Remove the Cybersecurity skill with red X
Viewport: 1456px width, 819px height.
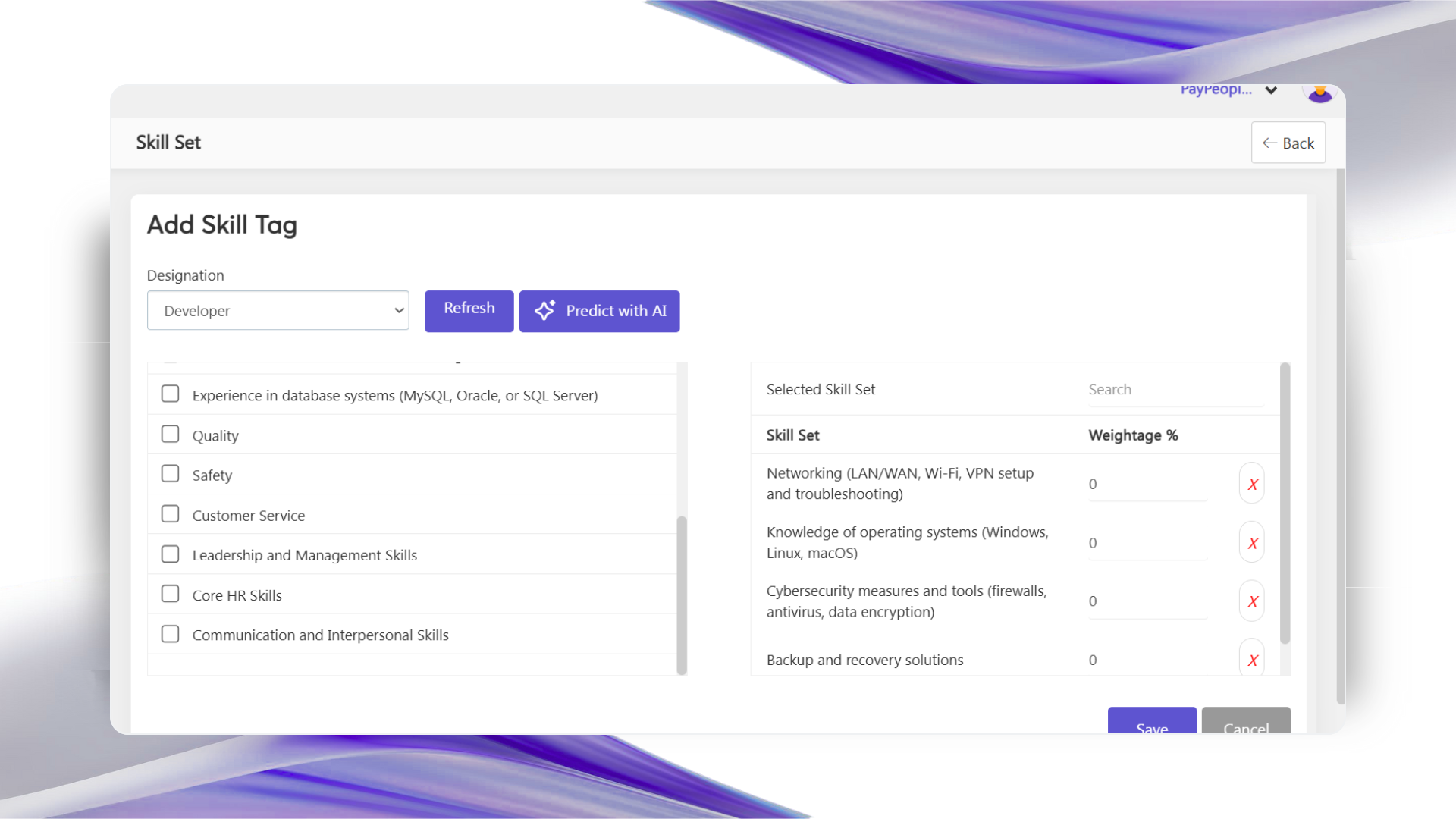(x=1252, y=601)
